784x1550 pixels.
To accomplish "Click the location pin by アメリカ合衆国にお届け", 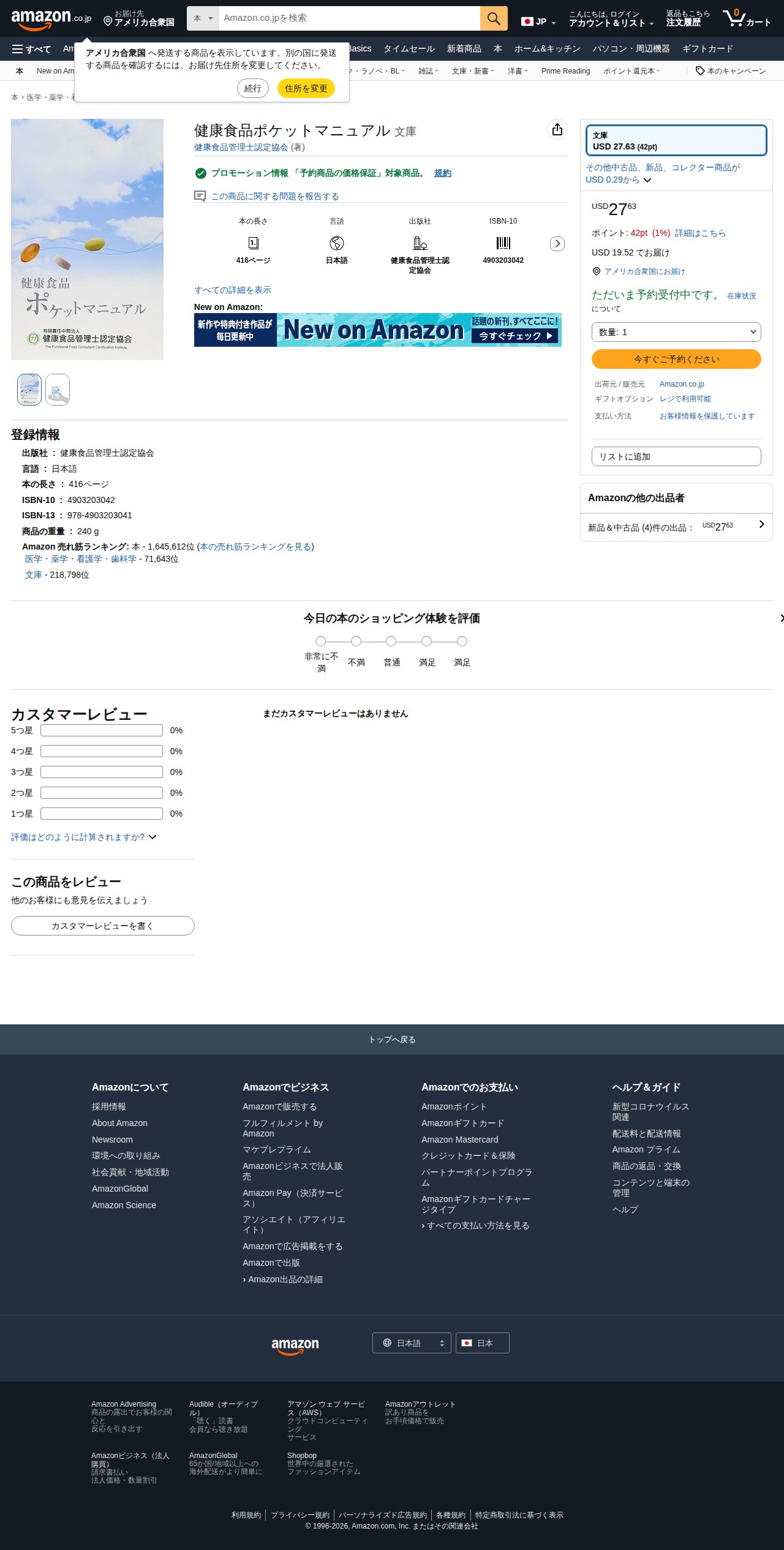I will [x=597, y=271].
